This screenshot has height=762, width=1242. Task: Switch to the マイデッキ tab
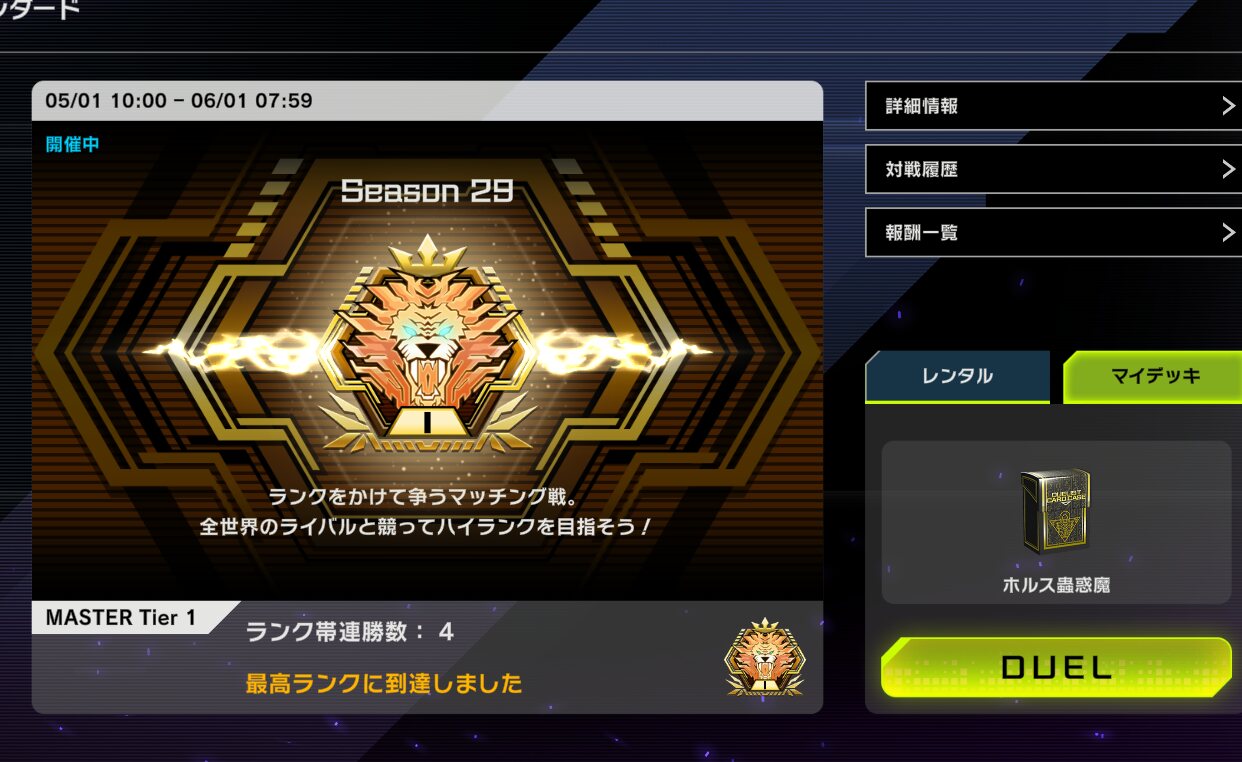tap(1152, 377)
